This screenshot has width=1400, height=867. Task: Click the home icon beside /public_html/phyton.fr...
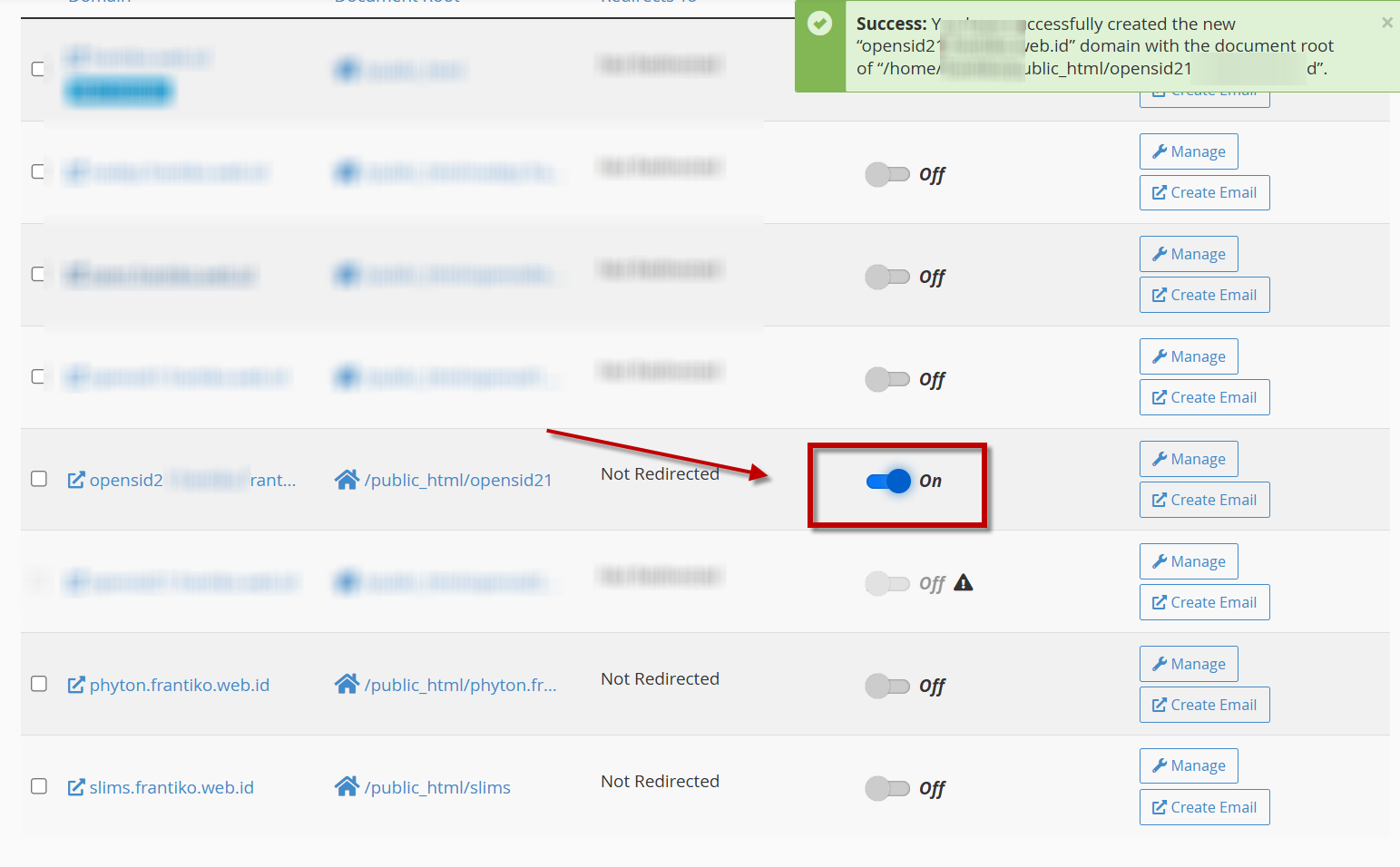coord(347,684)
